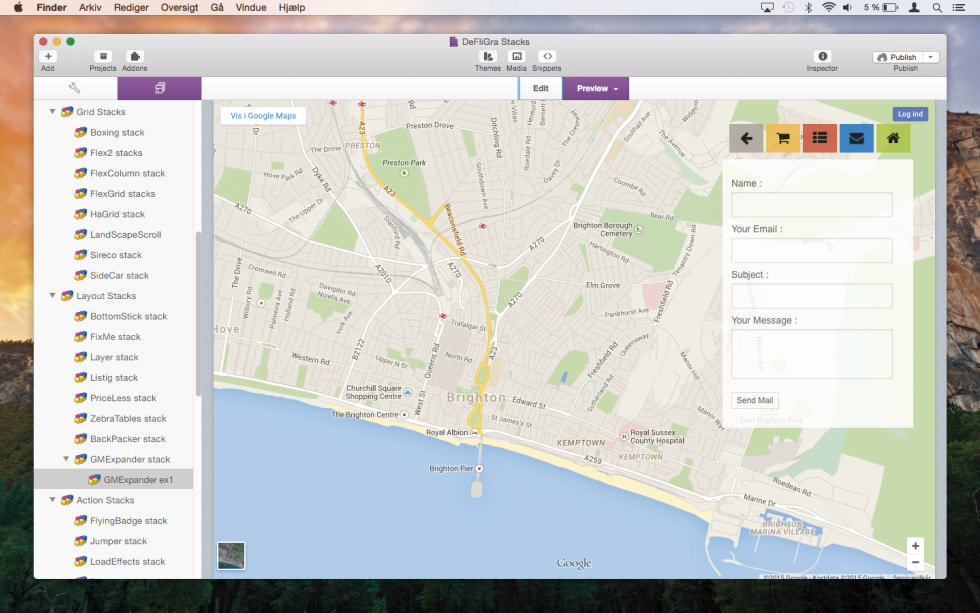Screen dimensions: 980x613
Task: Select the Layer stack page
Action: pyautogui.click(x=114, y=357)
